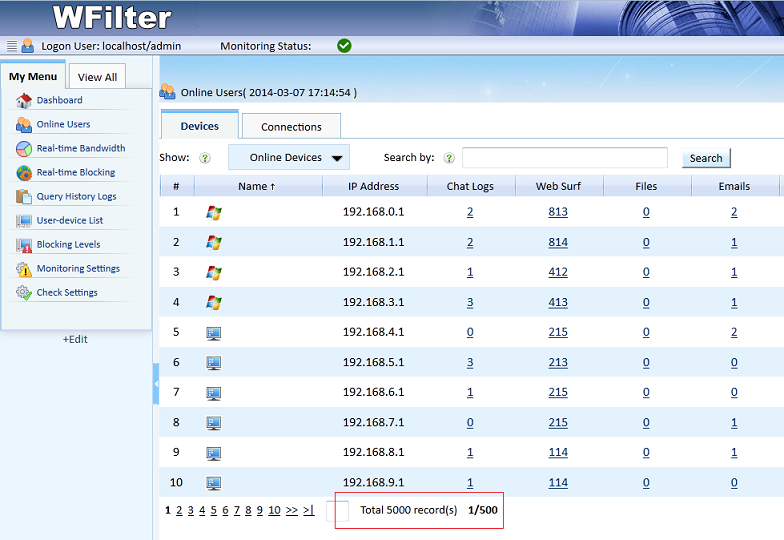
Task: Click the Real-time Bandwidth gauge icon
Action: [24, 148]
